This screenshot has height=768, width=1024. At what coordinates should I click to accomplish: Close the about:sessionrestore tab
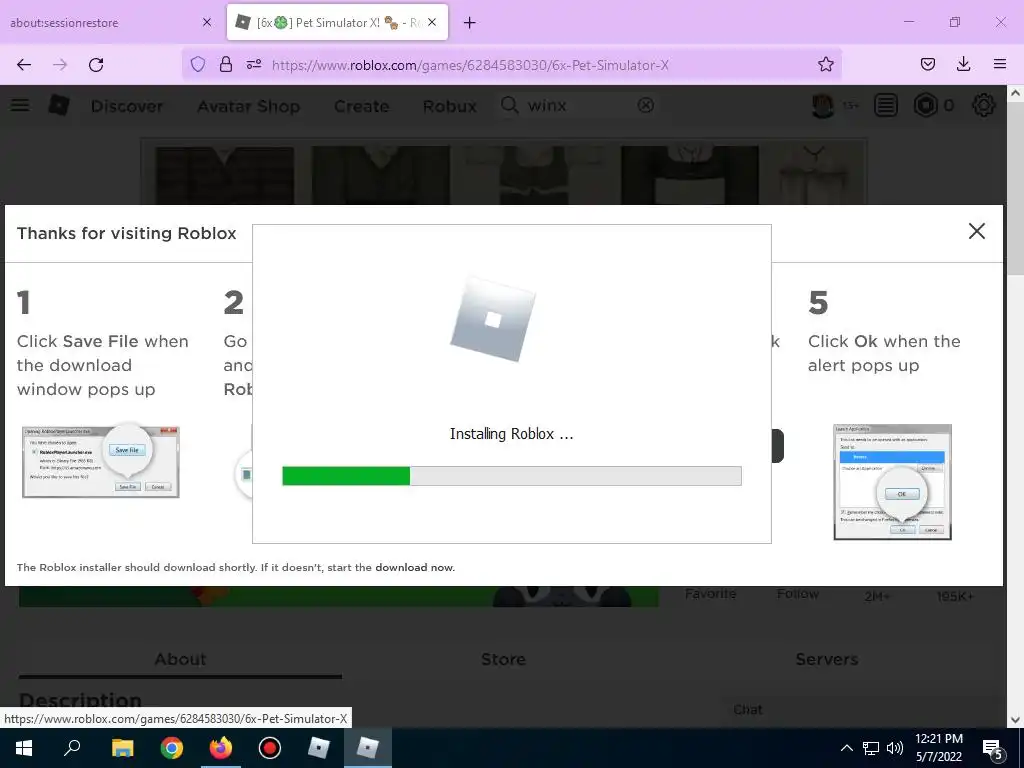coord(207,22)
